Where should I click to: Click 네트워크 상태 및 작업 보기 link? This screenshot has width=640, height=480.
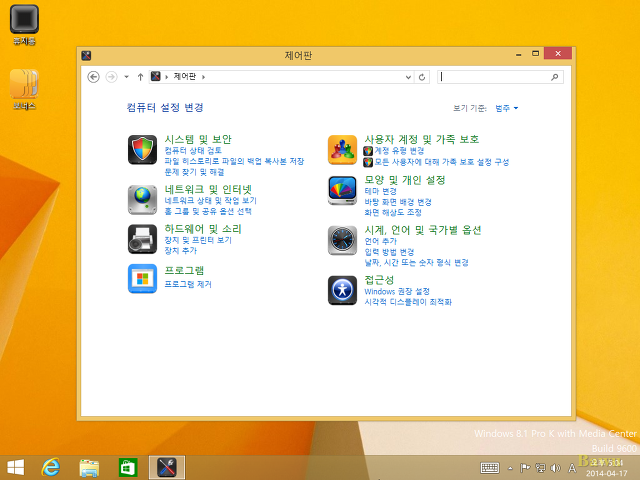click(211, 200)
